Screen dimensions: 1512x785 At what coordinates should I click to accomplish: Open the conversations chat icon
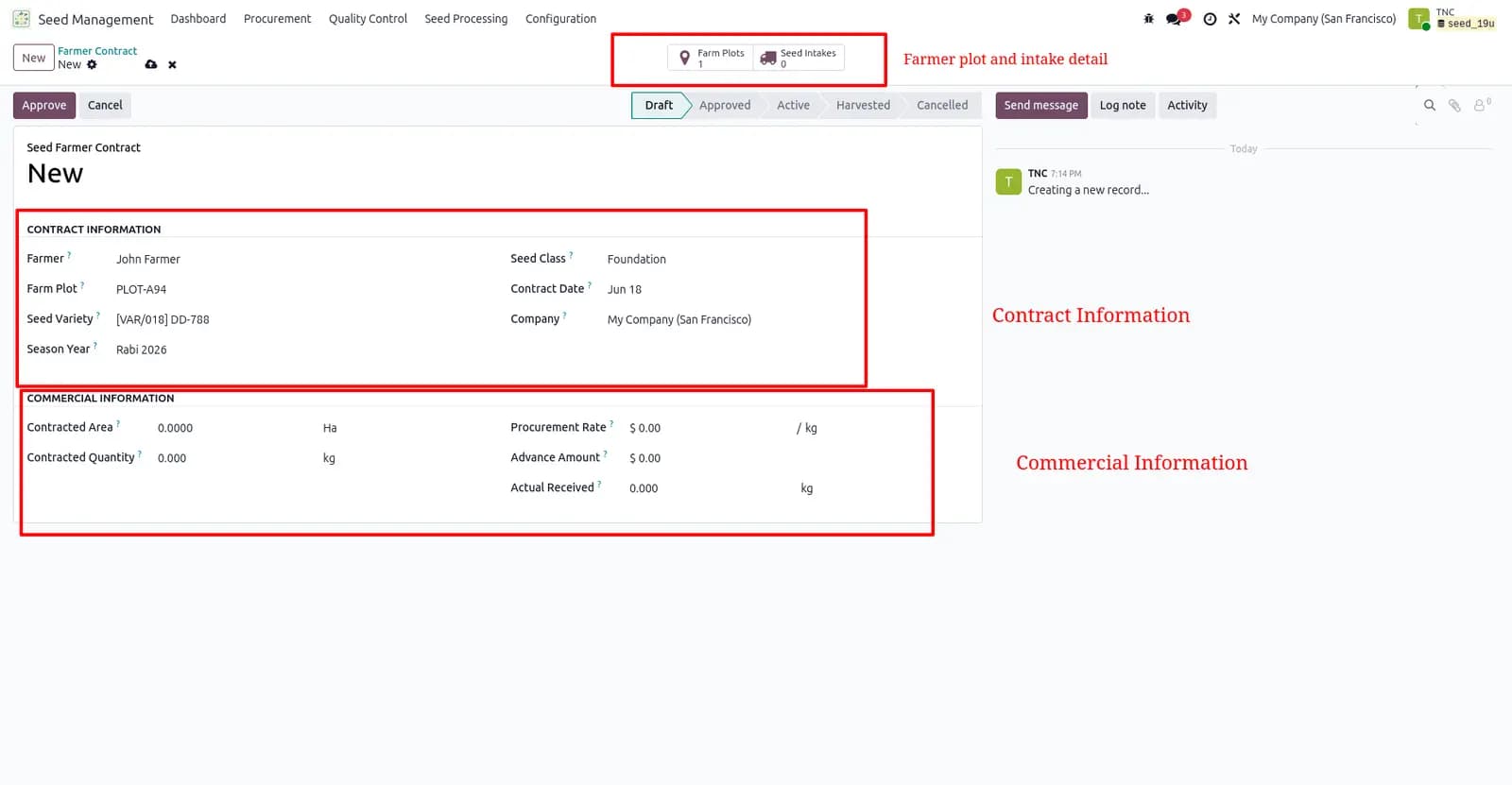[1175, 19]
